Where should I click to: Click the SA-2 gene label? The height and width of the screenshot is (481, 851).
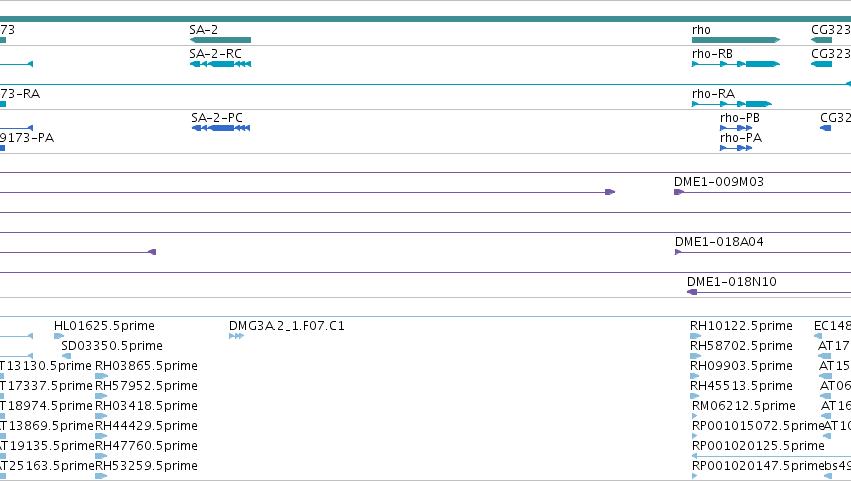click(204, 30)
